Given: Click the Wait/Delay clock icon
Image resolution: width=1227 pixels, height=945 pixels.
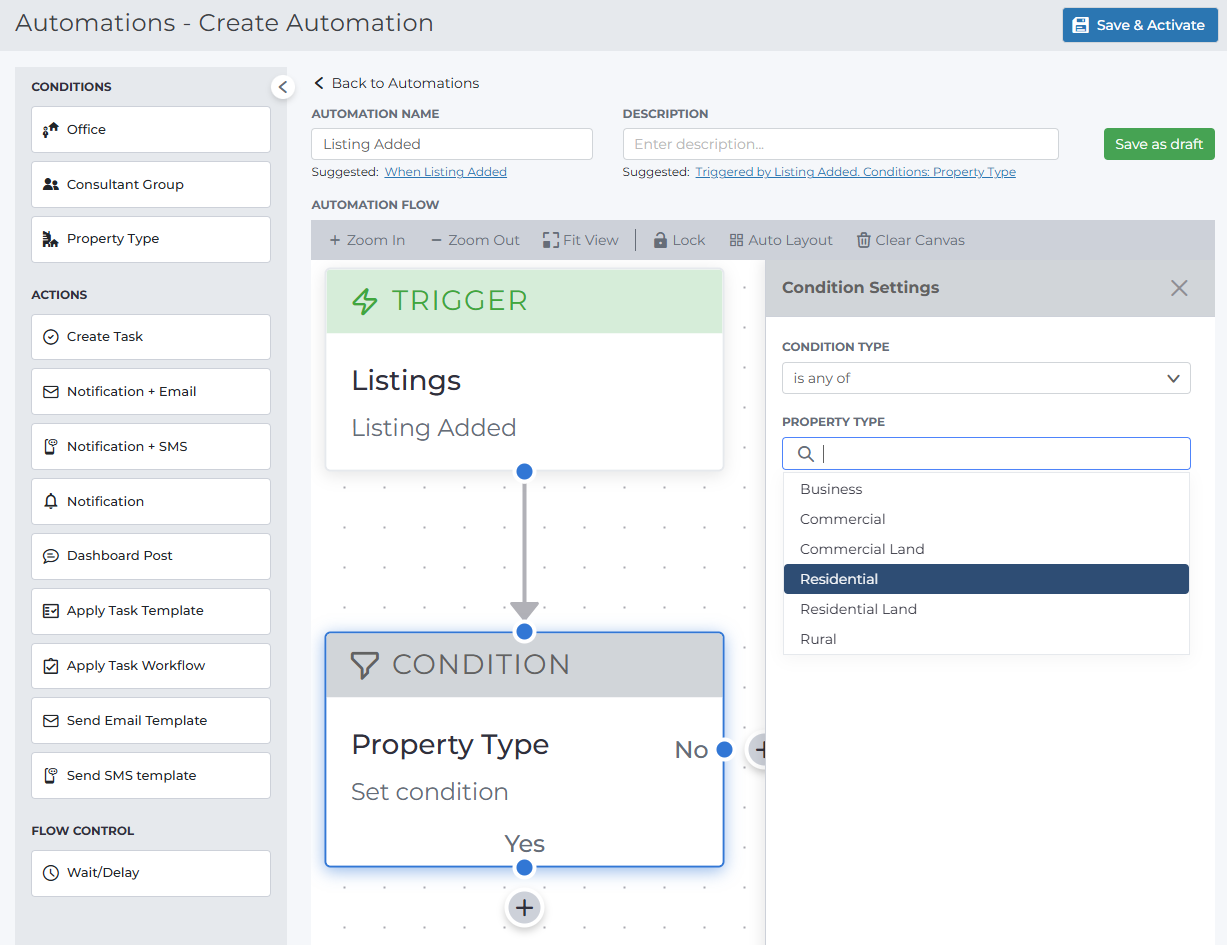Looking at the screenshot, I should point(51,873).
